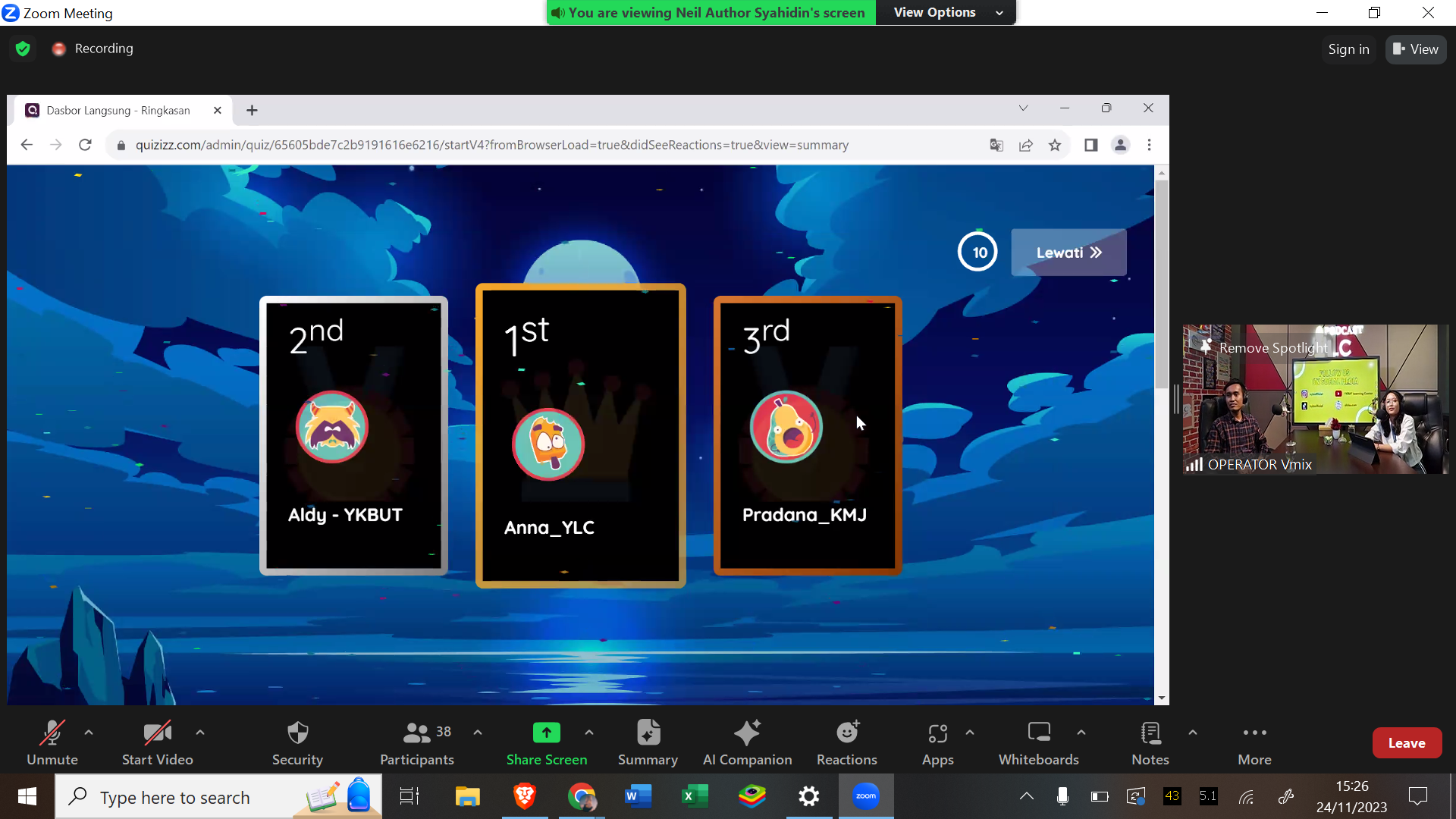This screenshot has width=1456, height=819.
Task: Click the red Leave button
Action: (x=1406, y=743)
